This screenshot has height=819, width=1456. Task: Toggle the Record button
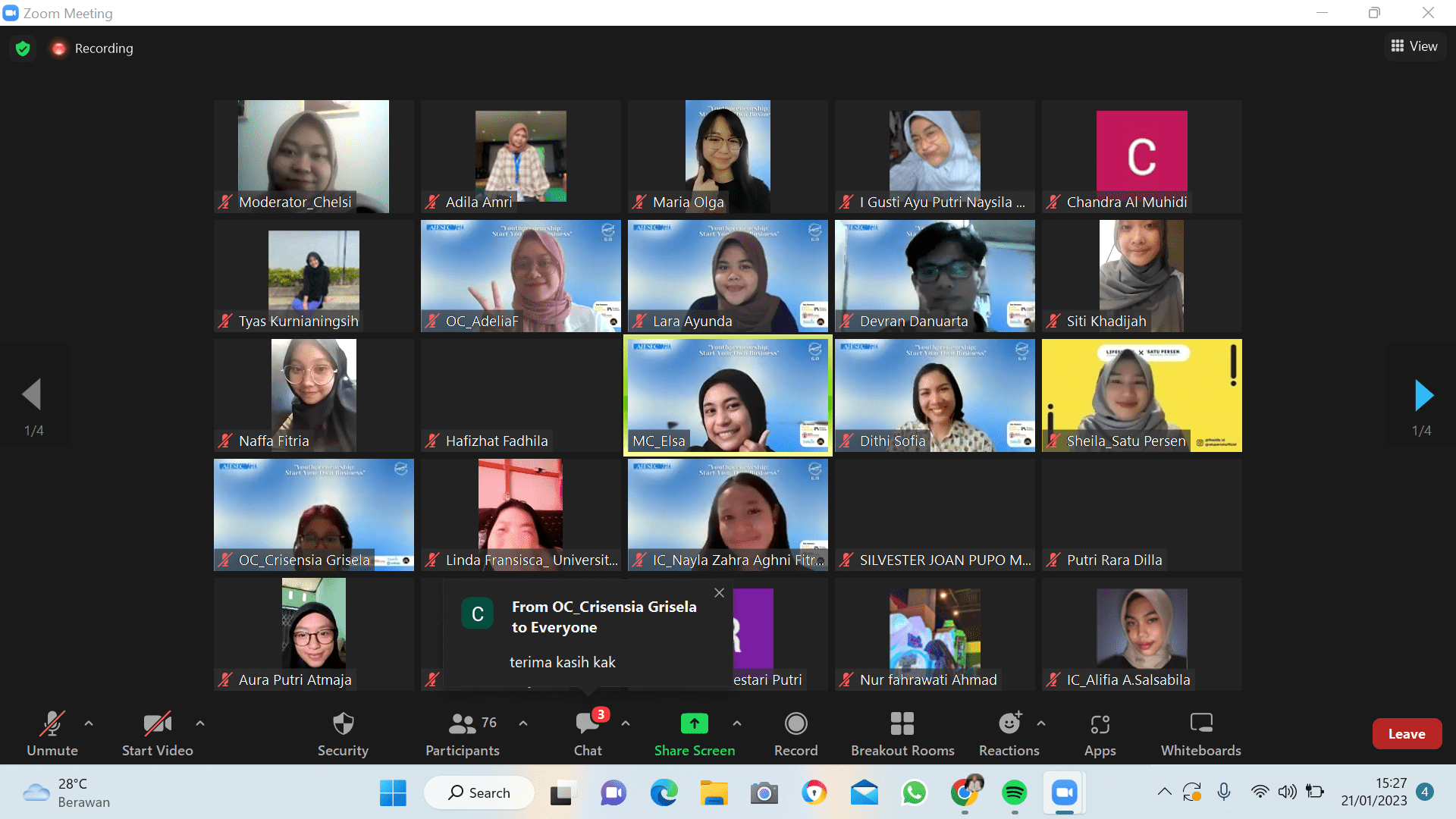coord(795,733)
